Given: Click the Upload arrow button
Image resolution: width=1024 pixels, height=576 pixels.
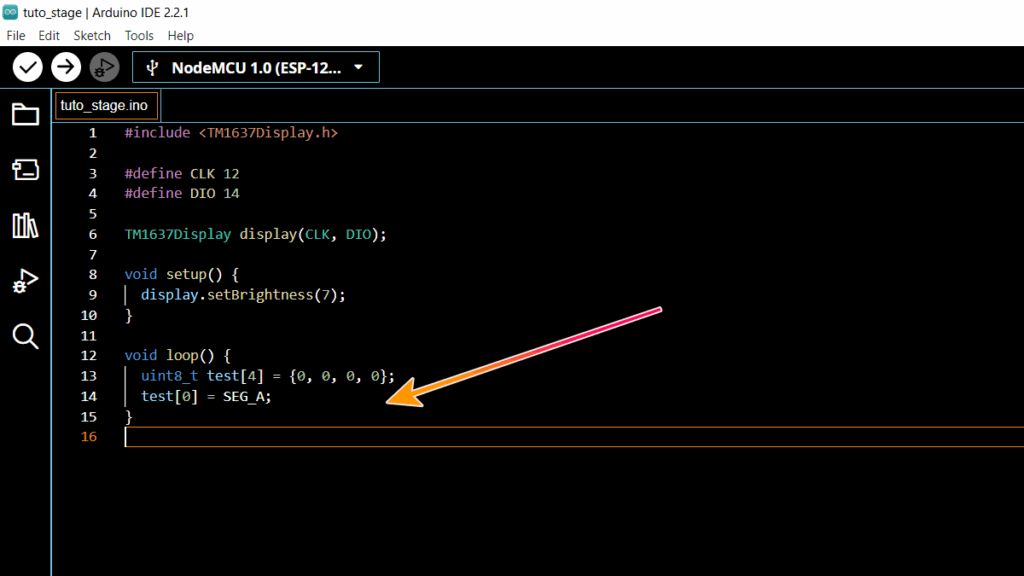Looking at the screenshot, I should 66,67.
